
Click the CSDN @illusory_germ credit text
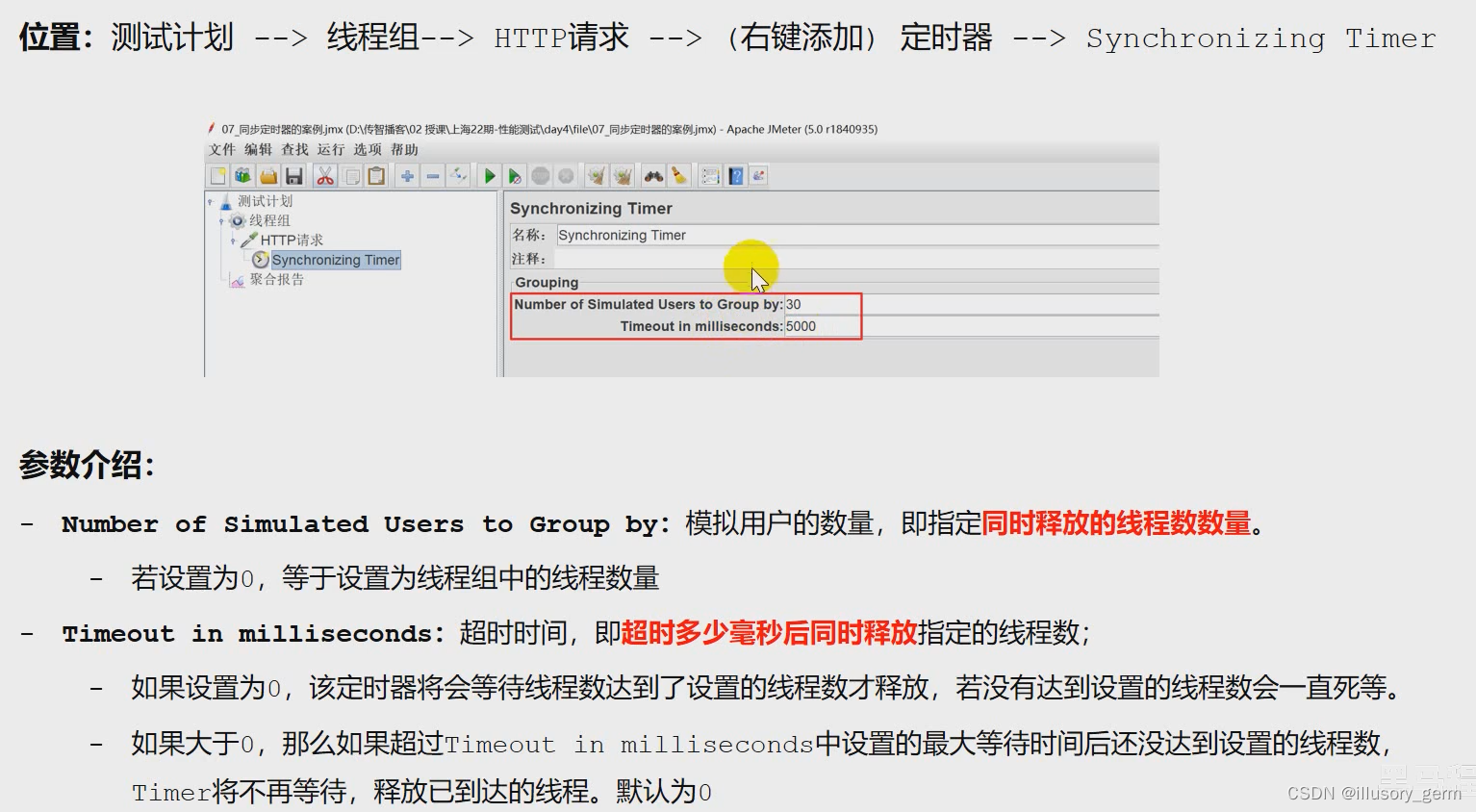[1374, 794]
